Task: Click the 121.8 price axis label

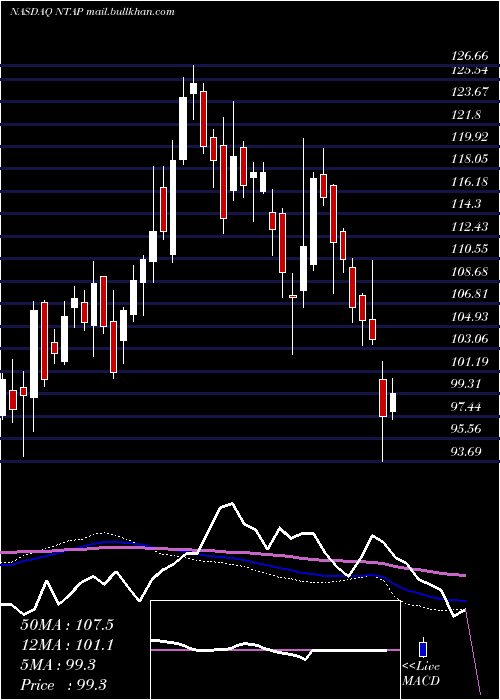Action: point(466,115)
